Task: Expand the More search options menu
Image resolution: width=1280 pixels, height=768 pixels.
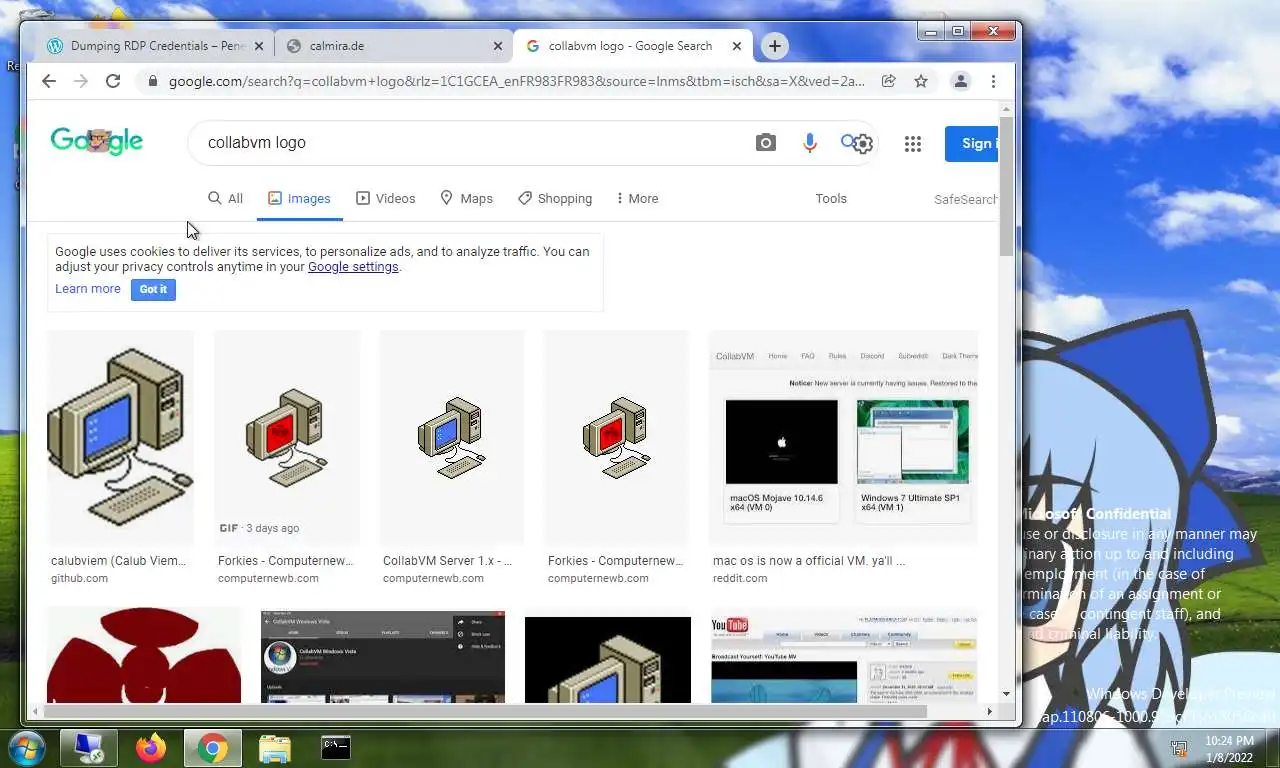Action: (637, 199)
